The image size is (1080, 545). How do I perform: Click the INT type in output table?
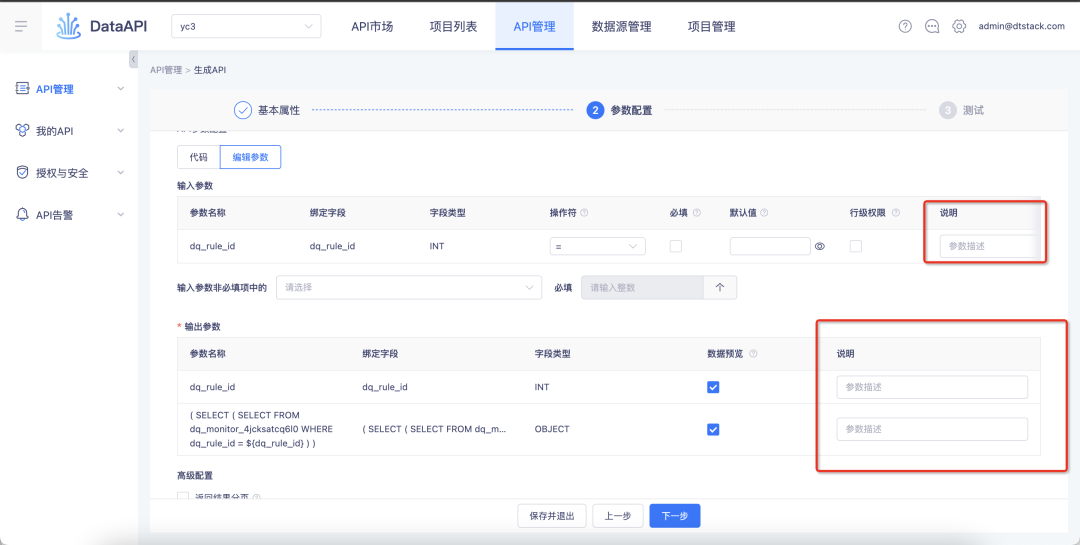pos(542,387)
